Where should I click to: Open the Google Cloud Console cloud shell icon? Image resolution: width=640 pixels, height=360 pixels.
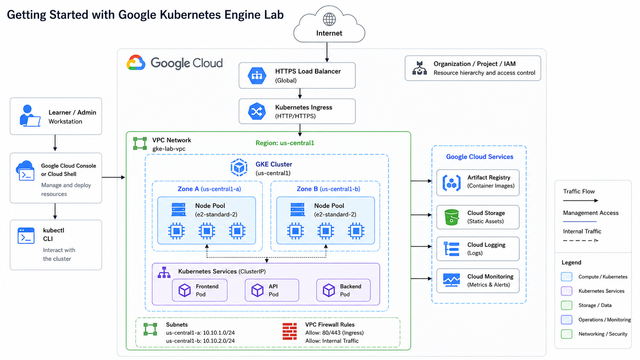click(x=25, y=171)
